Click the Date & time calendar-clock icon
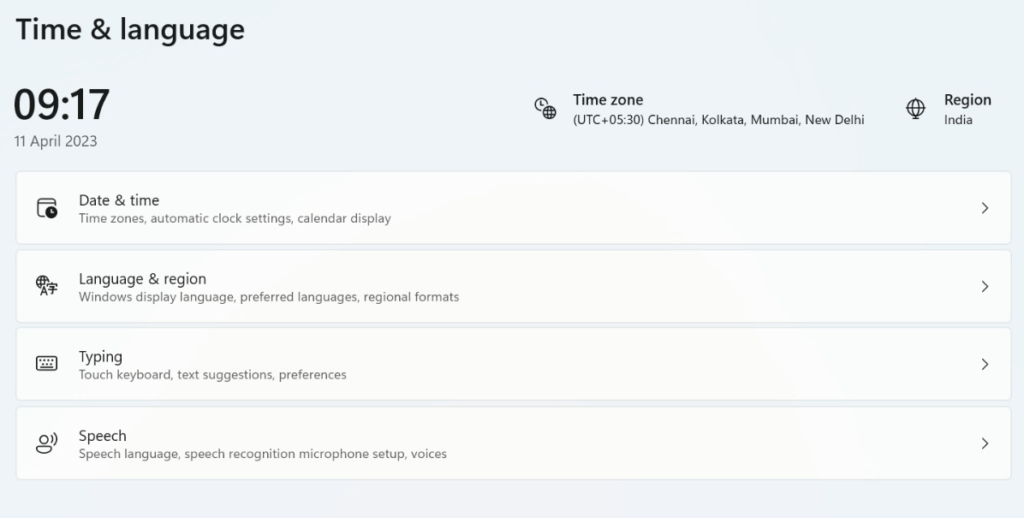 click(x=47, y=208)
